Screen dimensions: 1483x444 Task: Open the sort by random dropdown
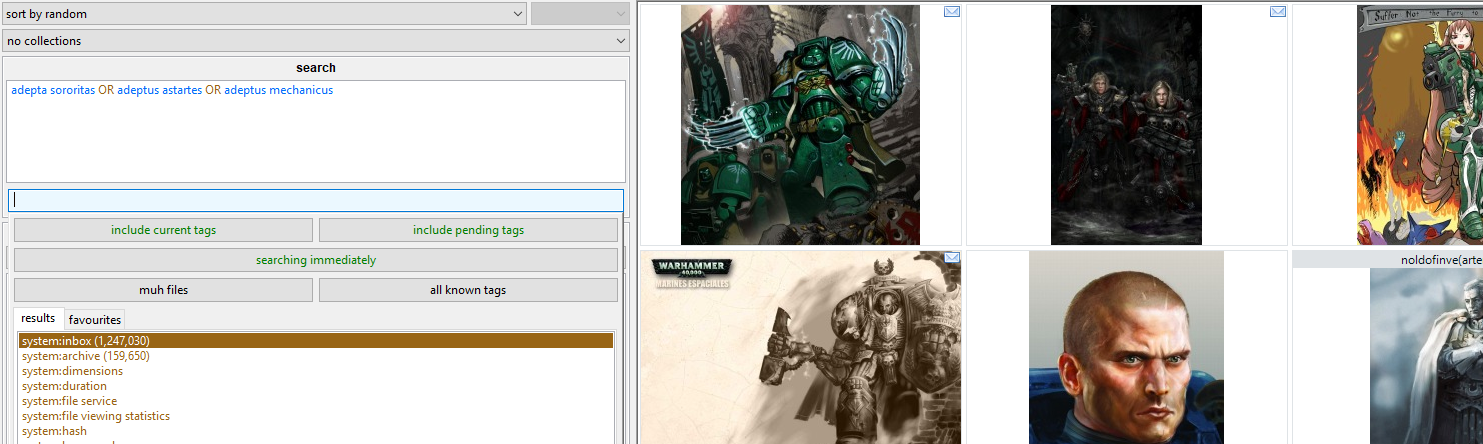pos(264,14)
